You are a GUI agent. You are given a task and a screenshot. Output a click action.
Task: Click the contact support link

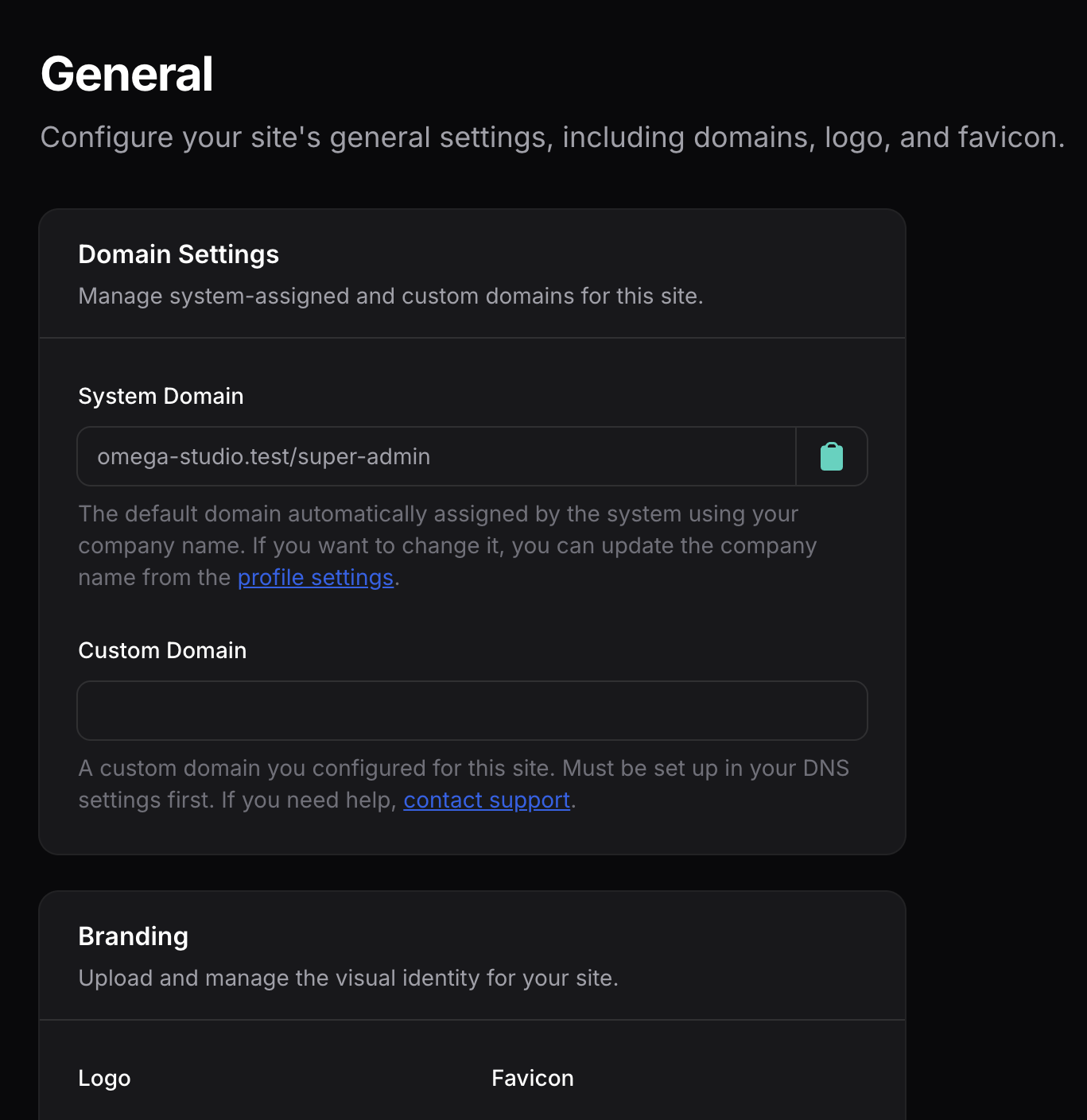coord(487,800)
